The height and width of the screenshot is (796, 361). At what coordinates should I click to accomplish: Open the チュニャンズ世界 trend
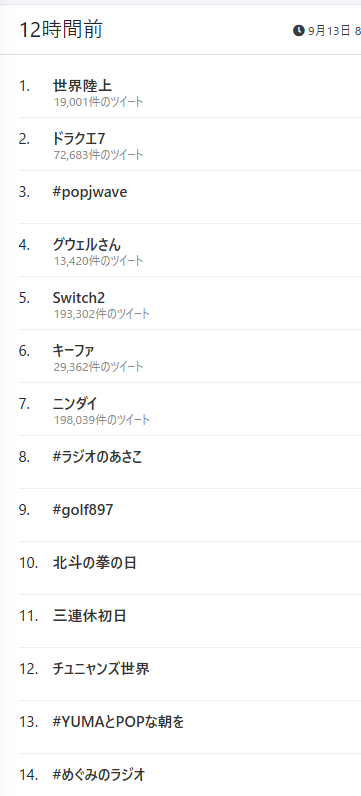click(x=101, y=669)
